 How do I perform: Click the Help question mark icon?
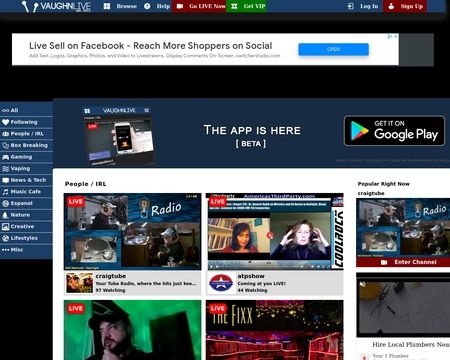pos(147,6)
